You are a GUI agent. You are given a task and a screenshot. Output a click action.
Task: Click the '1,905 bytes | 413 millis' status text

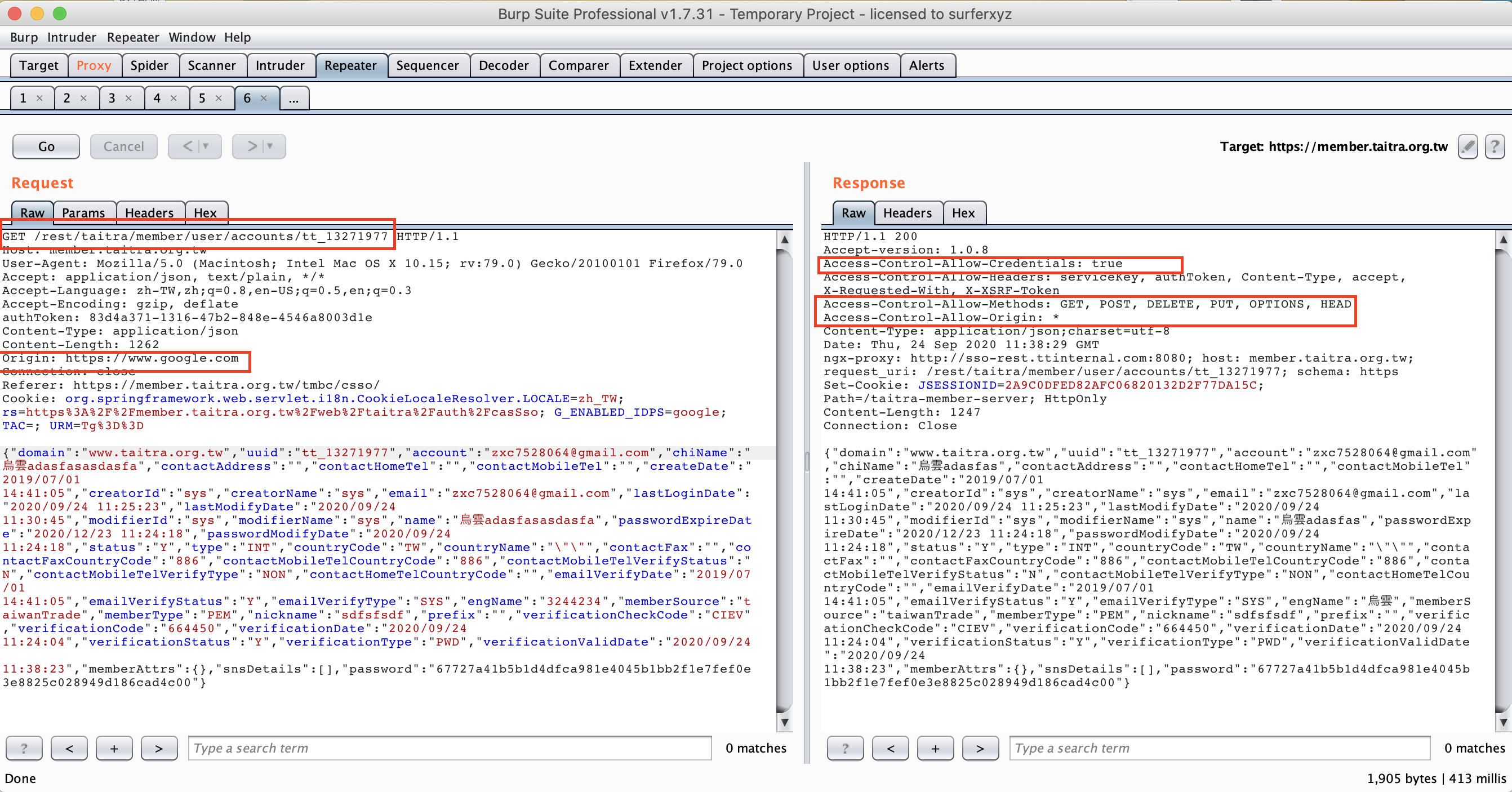pos(1437,778)
